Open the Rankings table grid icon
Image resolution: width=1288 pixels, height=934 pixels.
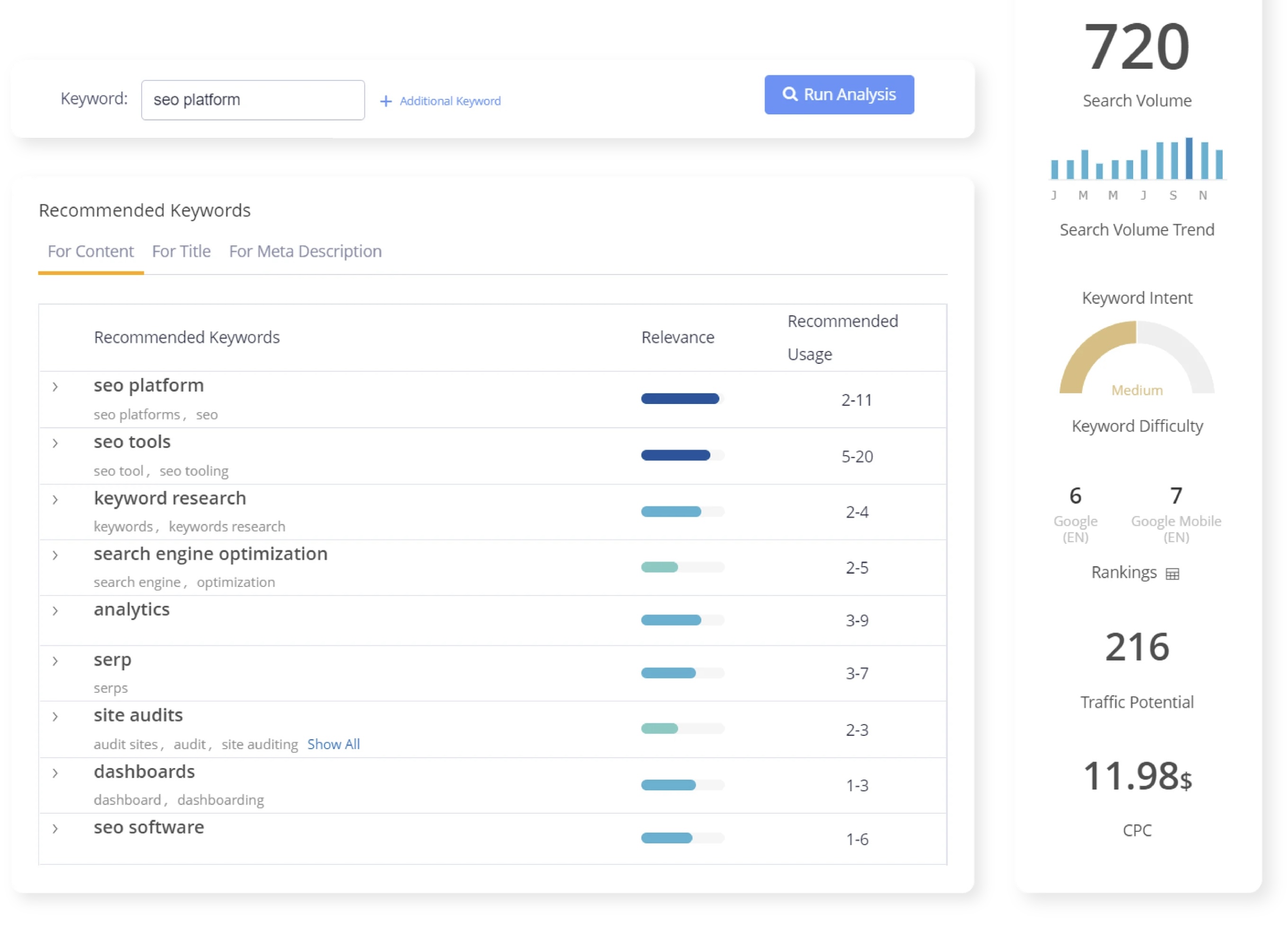click(x=1173, y=574)
